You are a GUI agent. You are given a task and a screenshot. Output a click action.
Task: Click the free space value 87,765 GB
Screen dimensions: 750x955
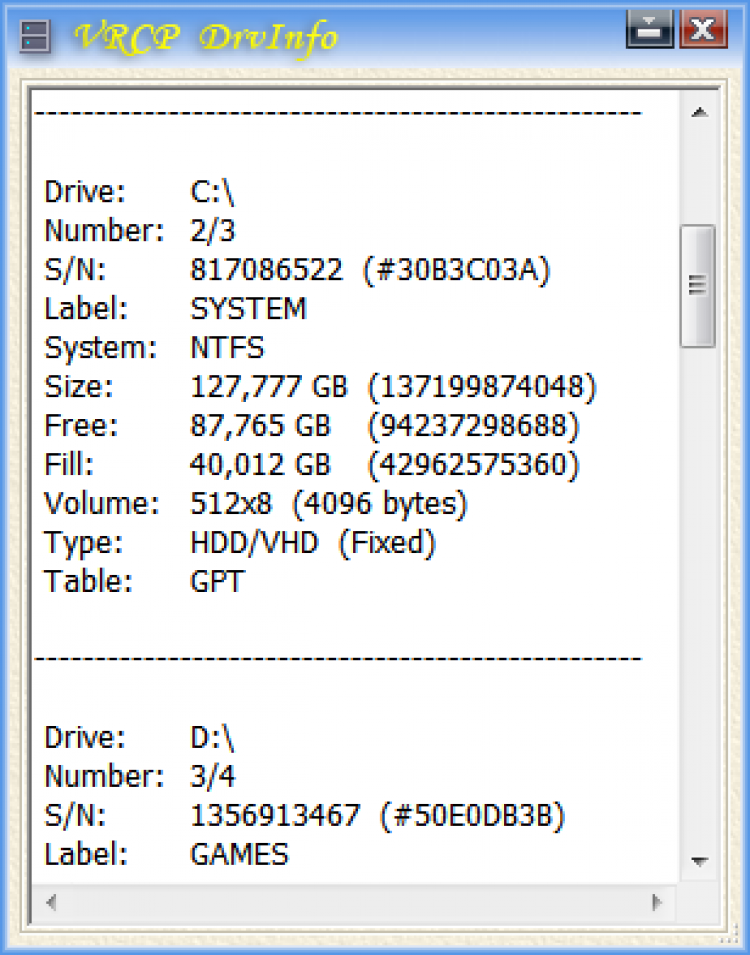[x=261, y=426]
